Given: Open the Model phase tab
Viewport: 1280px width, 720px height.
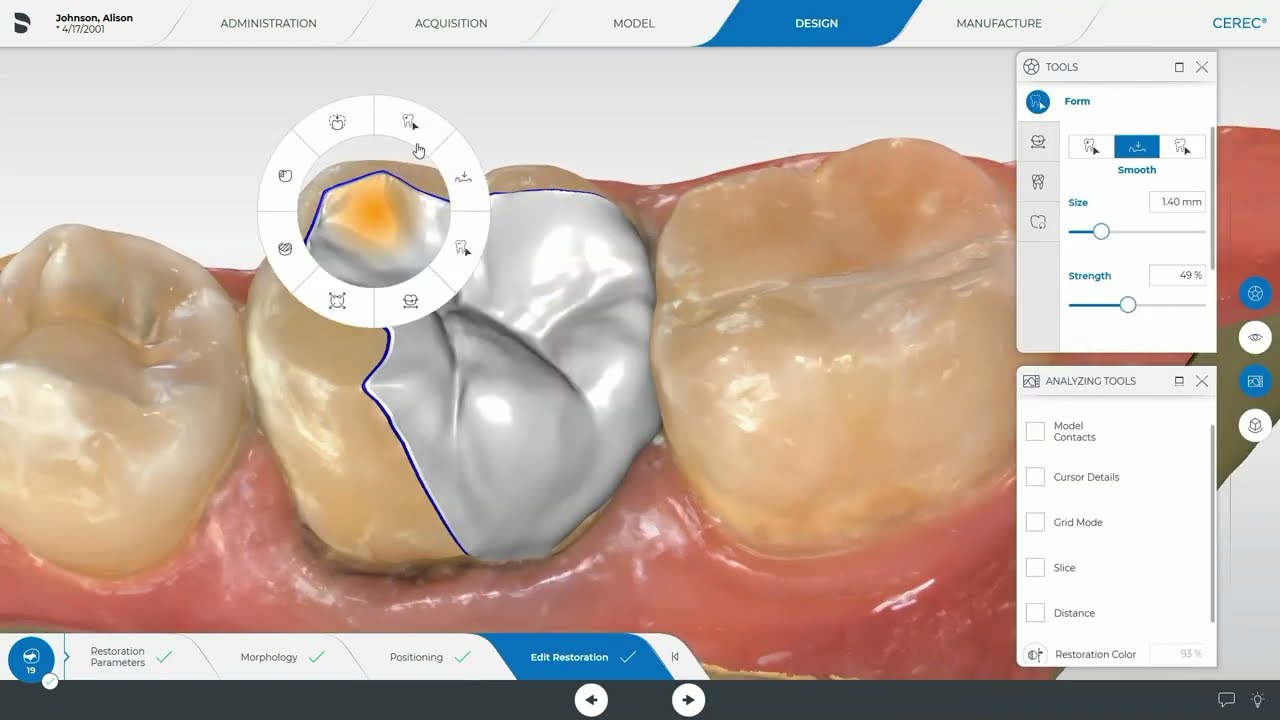Looking at the screenshot, I should pos(634,23).
